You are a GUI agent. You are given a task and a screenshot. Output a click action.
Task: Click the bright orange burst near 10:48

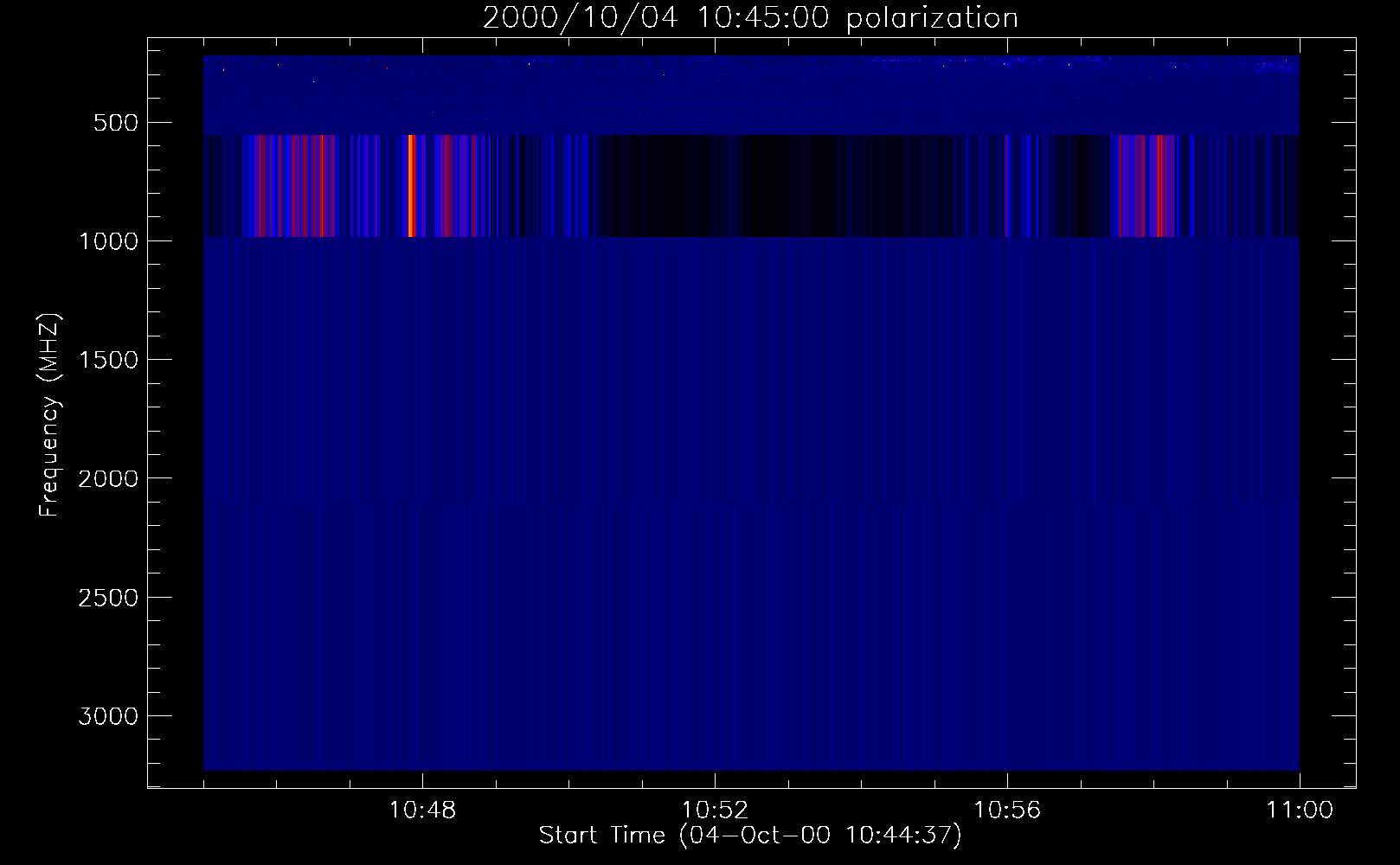[x=411, y=186]
